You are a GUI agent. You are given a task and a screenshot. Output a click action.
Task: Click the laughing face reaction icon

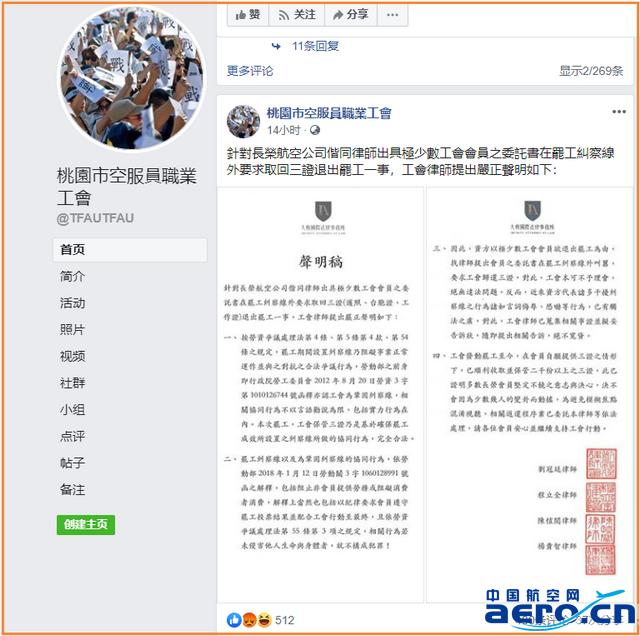click(264, 620)
